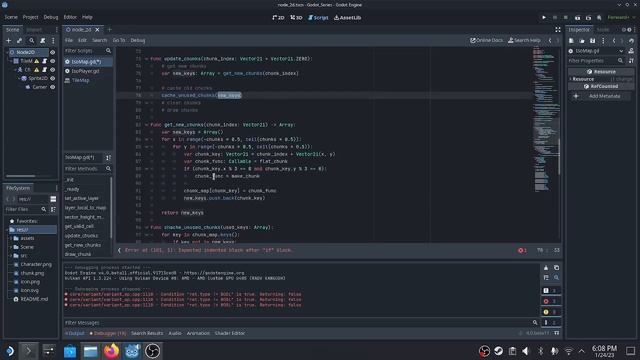
Task: Toggle visibility of Sprite2D node
Action: point(52,78)
